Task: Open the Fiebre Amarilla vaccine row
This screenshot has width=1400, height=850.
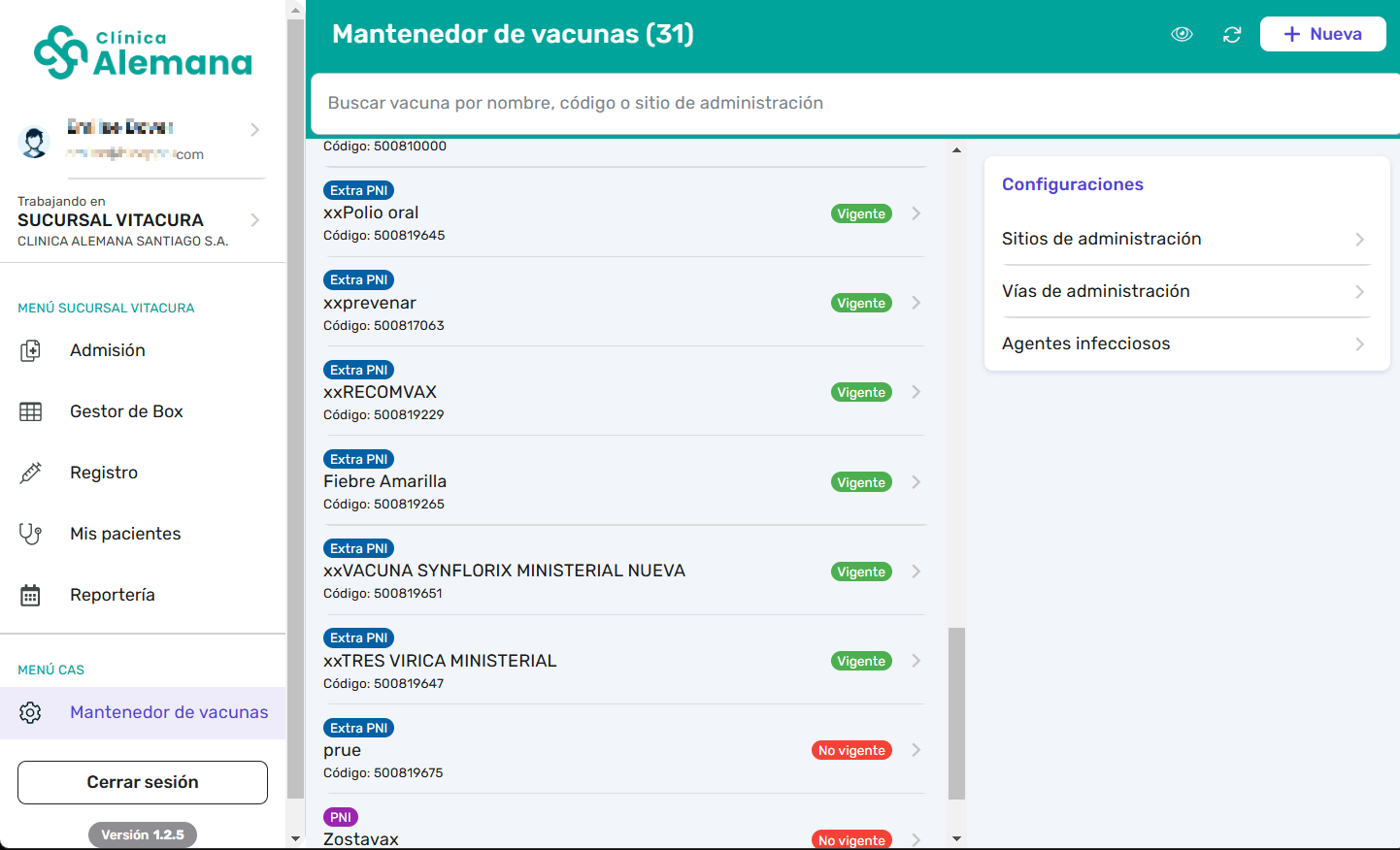Action: click(621, 481)
